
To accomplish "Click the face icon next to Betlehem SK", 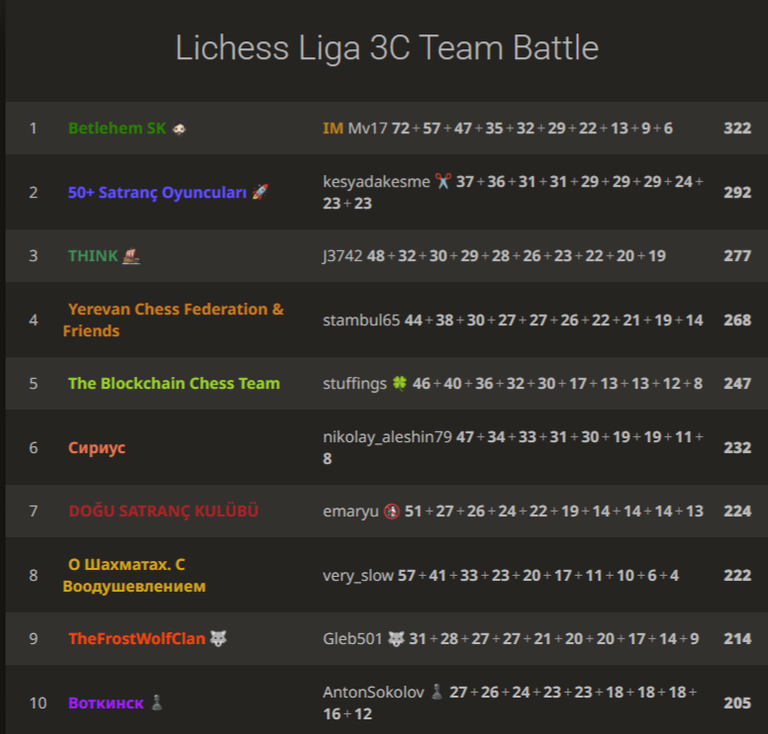I will click(179, 128).
